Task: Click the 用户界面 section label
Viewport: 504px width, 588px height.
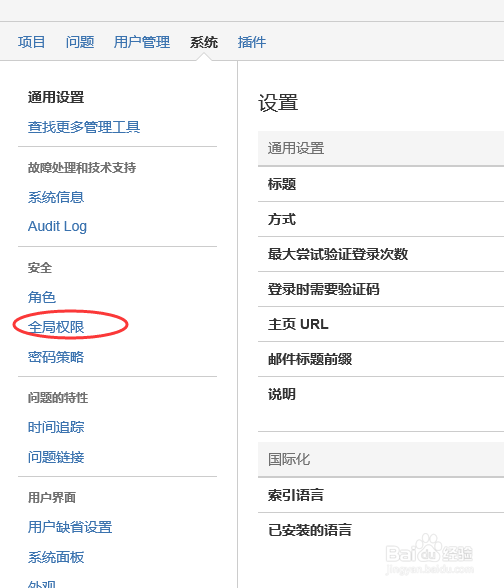Action: (x=52, y=498)
